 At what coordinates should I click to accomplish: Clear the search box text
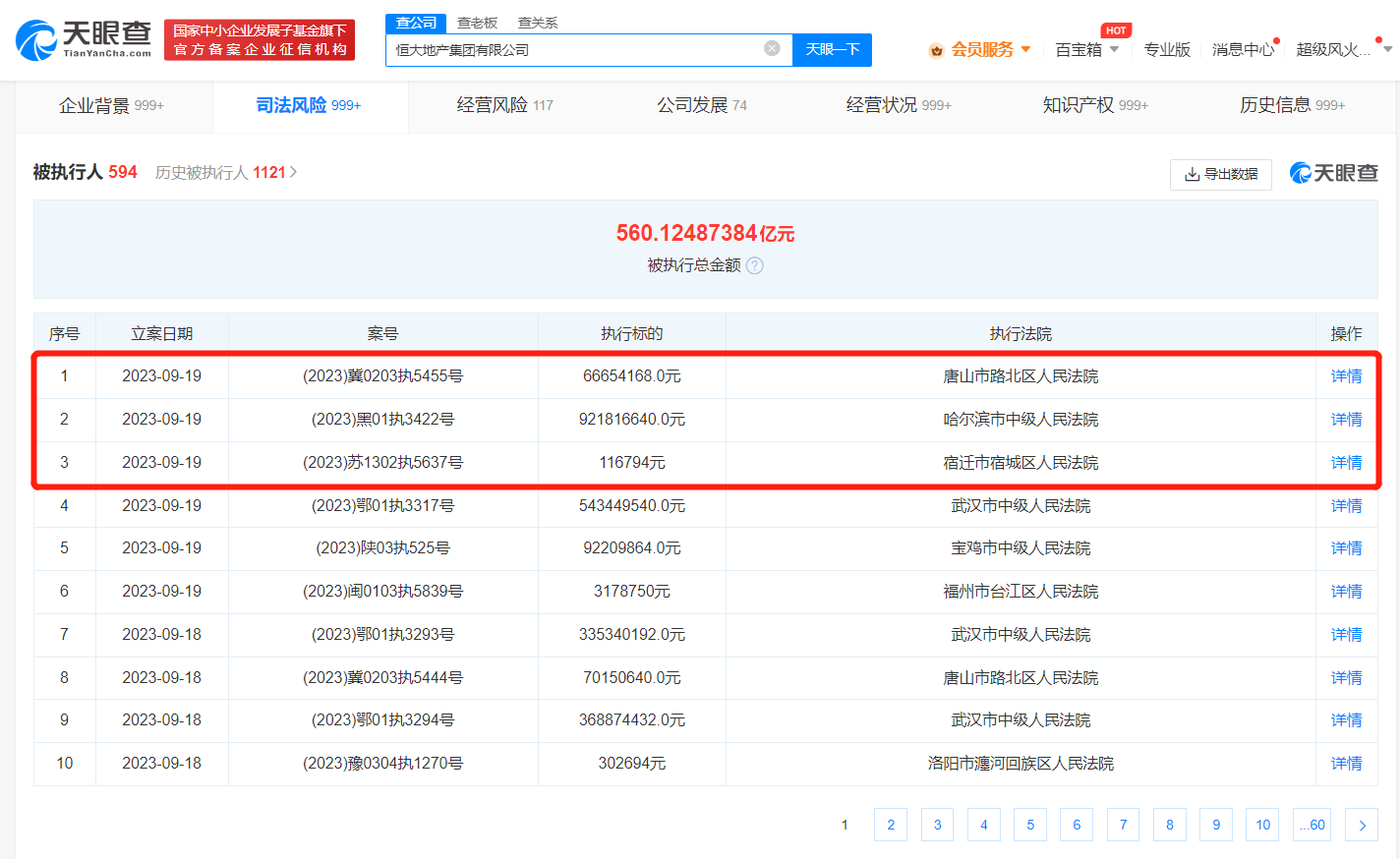772,49
